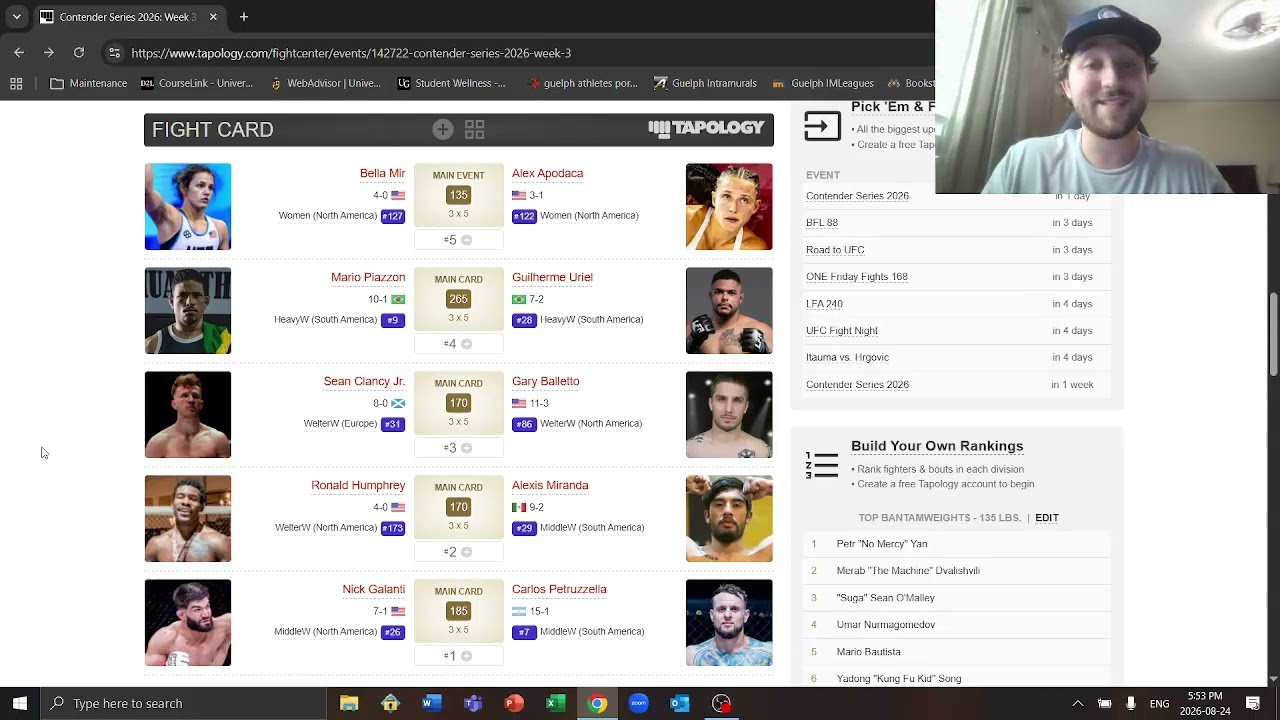Open the tab search dropdown arrow
The image size is (1280, 720).
pos(16,17)
